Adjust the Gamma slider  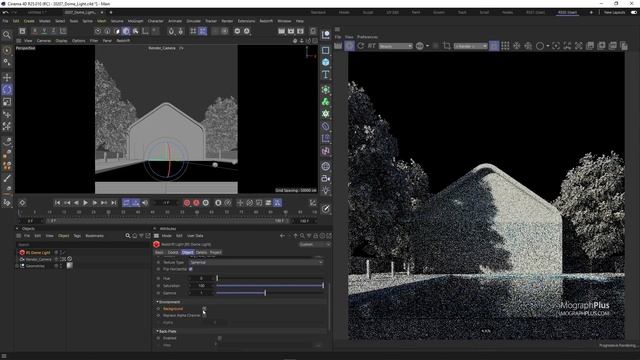270,293
